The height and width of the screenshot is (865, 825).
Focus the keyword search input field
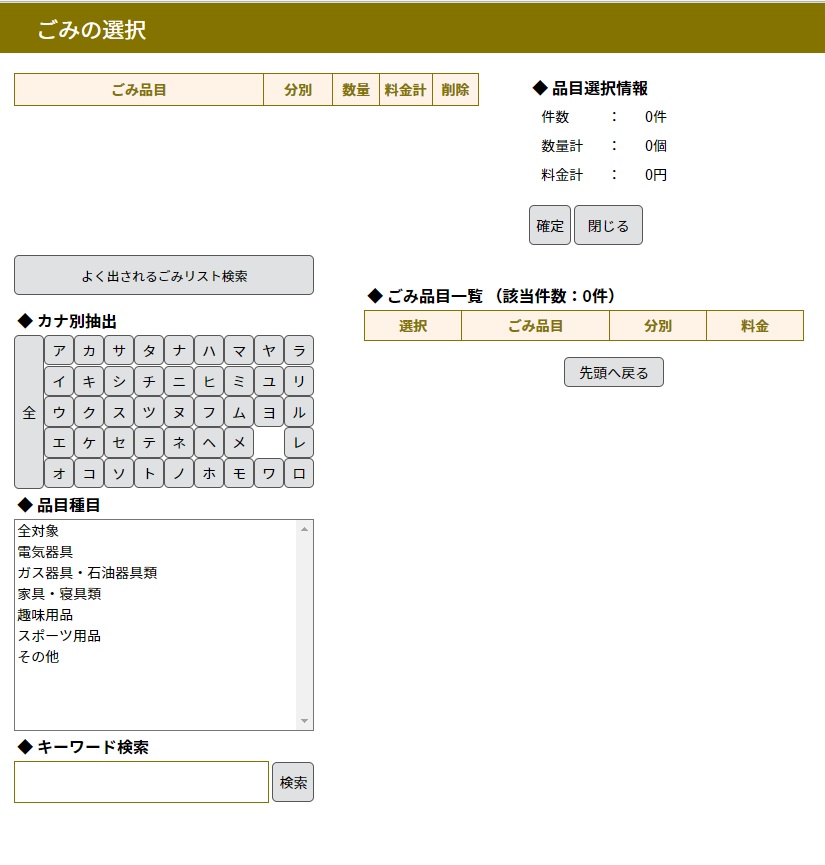click(x=141, y=782)
